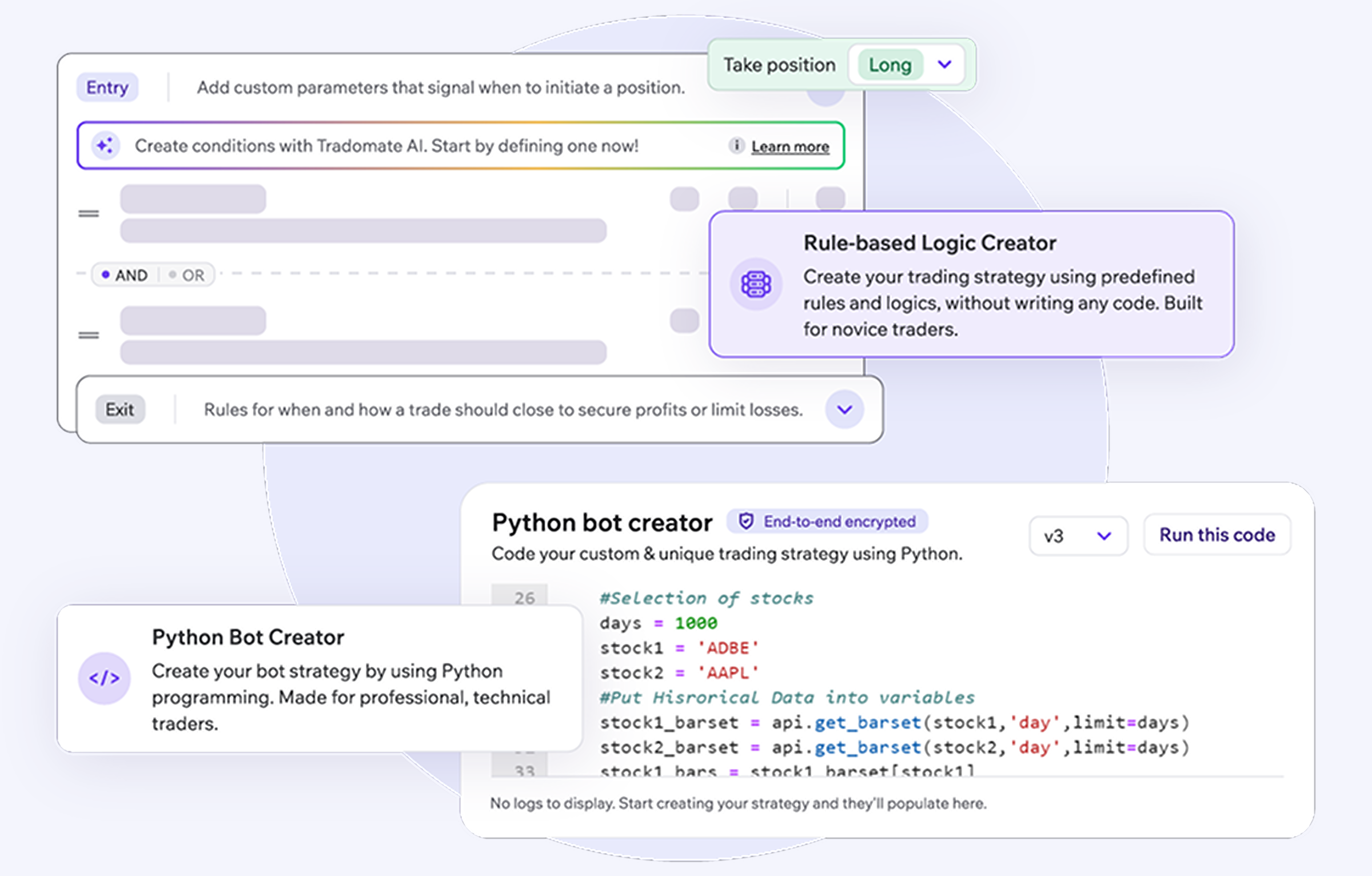Select the Exit tab label

(x=120, y=409)
